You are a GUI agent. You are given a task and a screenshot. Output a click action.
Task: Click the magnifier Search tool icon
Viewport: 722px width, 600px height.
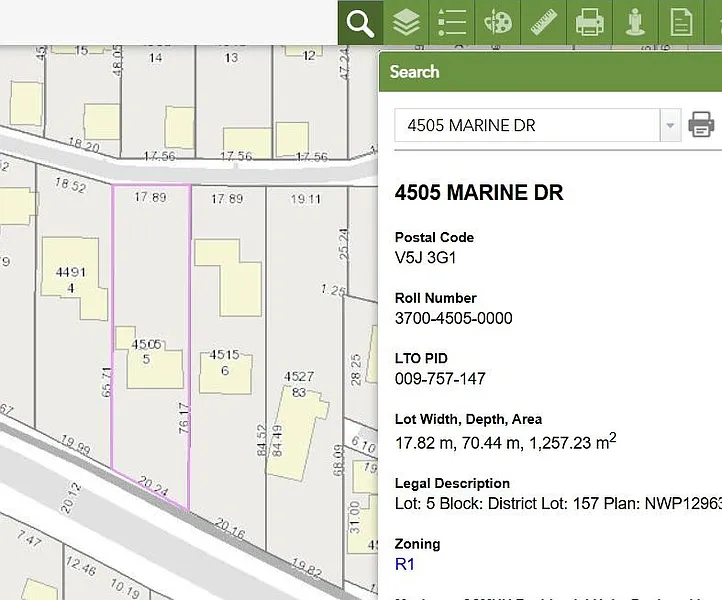(x=360, y=22)
